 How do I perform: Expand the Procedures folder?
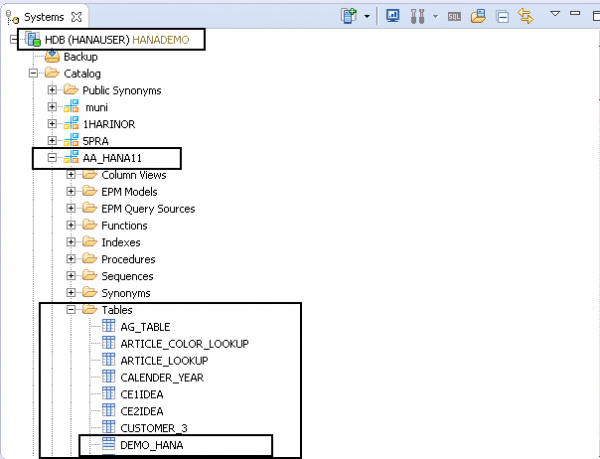coord(71,259)
